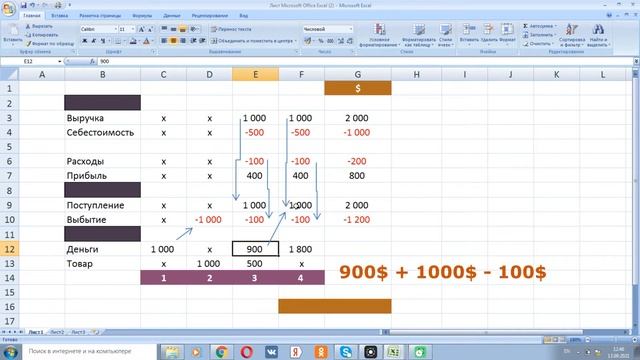
Task: Apply percent style format
Action: 321,41
